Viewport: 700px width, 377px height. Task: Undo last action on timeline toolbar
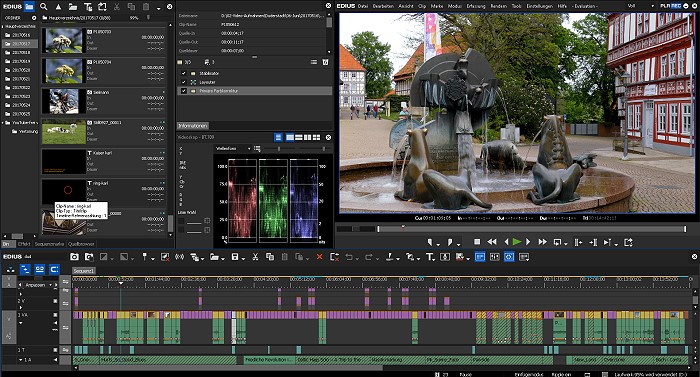(x=349, y=257)
